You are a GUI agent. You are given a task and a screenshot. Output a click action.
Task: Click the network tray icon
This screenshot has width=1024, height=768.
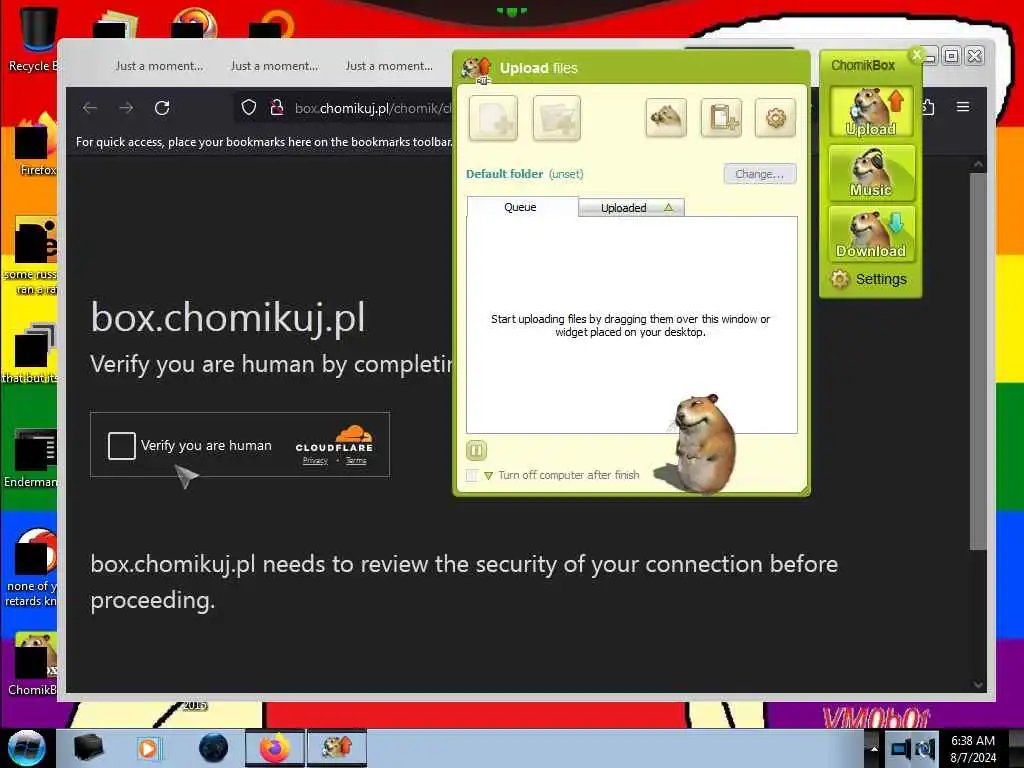point(901,748)
